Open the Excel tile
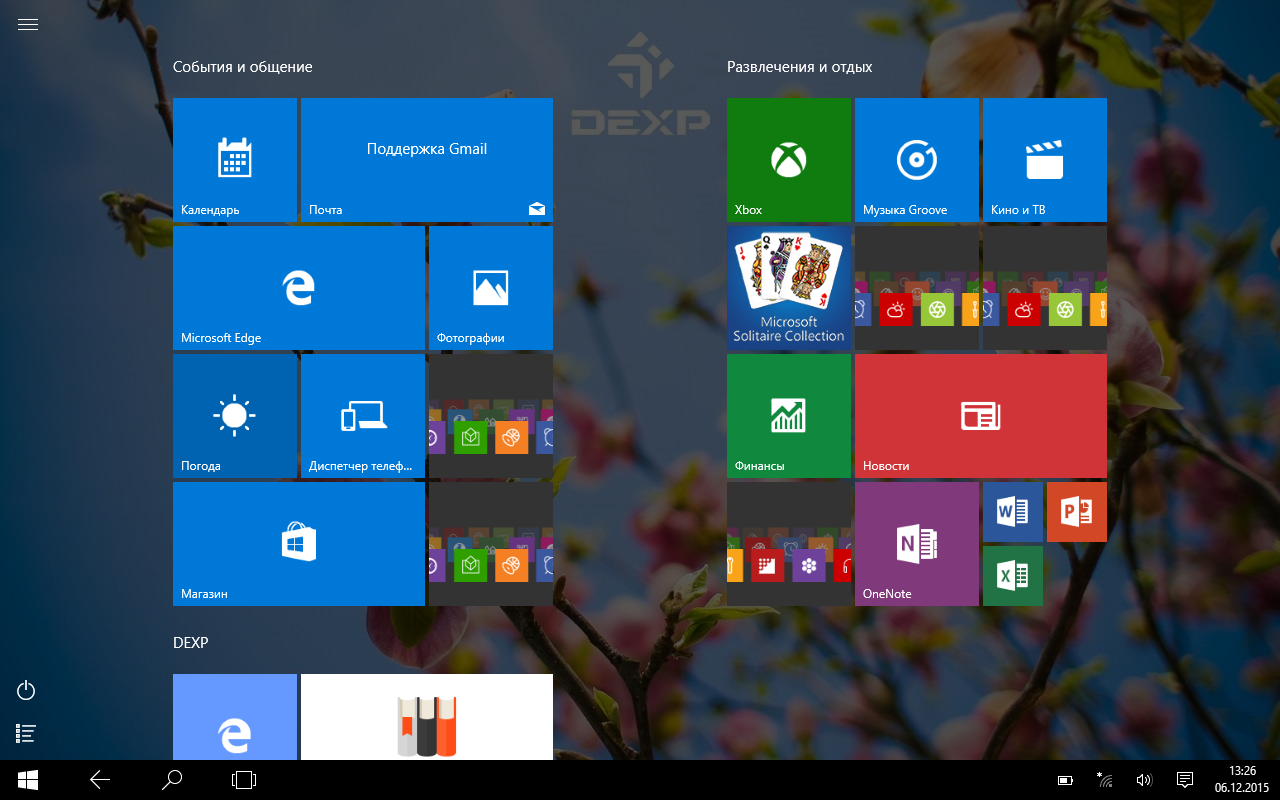1280x800 pixels. [1013, 576]
